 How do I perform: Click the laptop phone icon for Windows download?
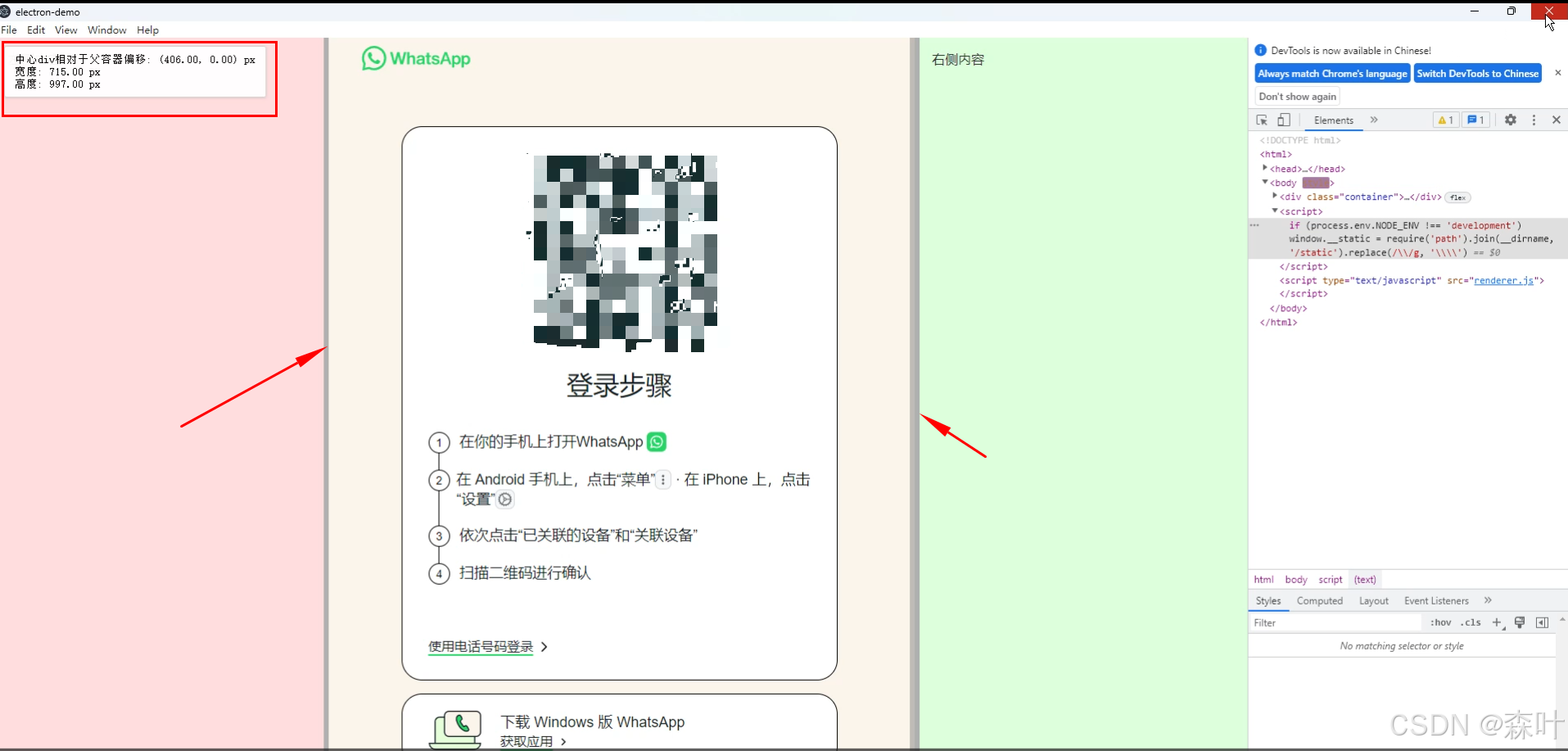(455, 729)
